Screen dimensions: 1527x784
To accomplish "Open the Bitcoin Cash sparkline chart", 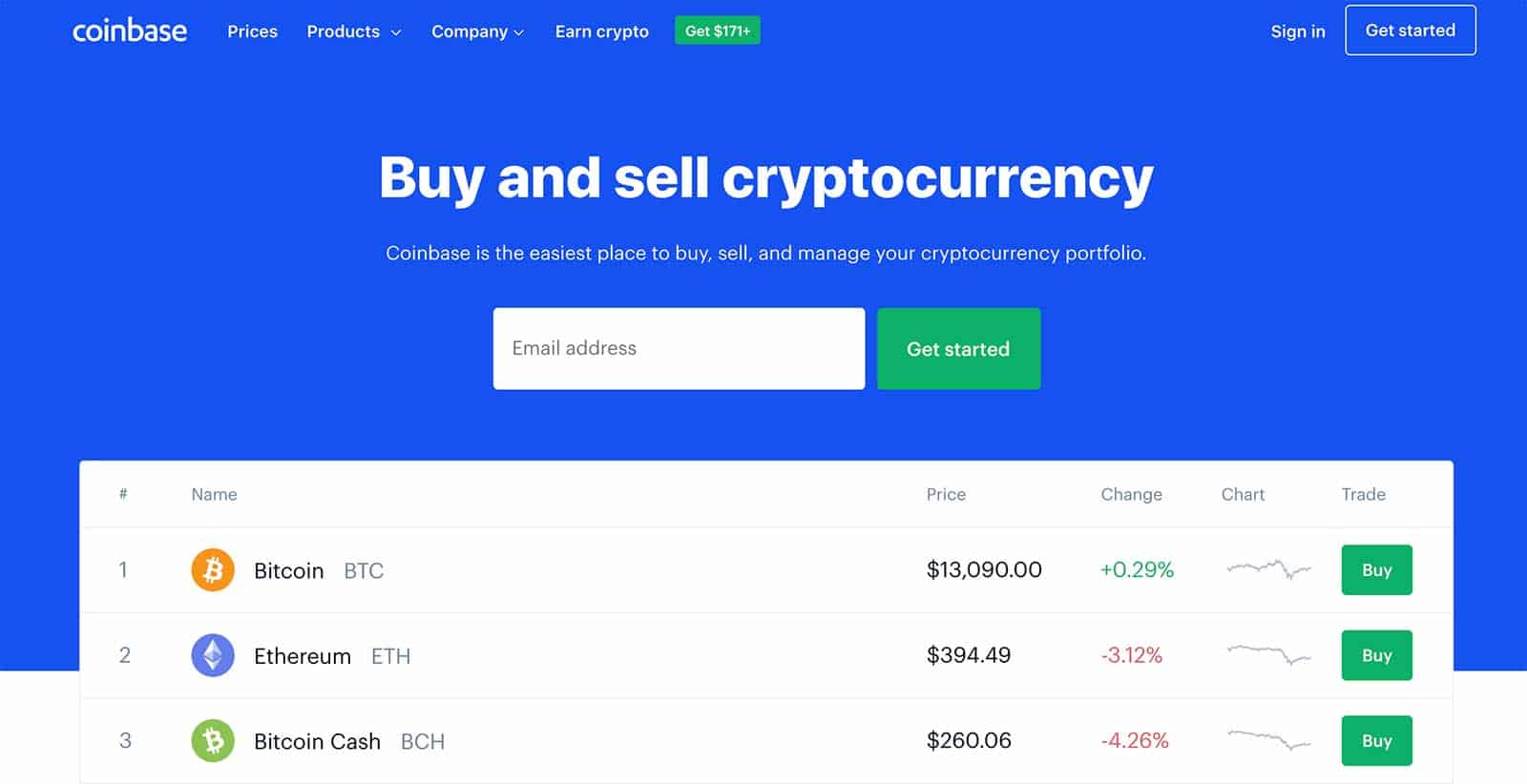I will [x=1268, y=739].
